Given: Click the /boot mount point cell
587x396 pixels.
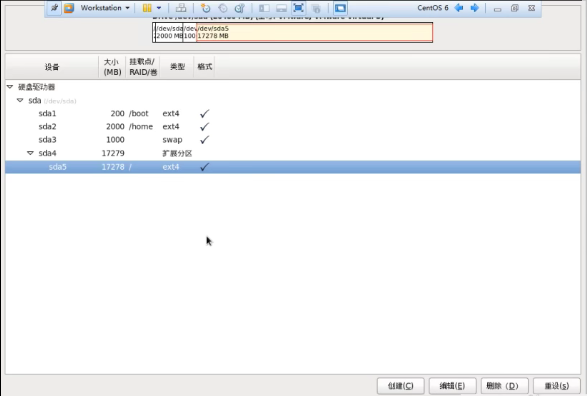Looking at the screenshot, I should (x=139, y=113).
